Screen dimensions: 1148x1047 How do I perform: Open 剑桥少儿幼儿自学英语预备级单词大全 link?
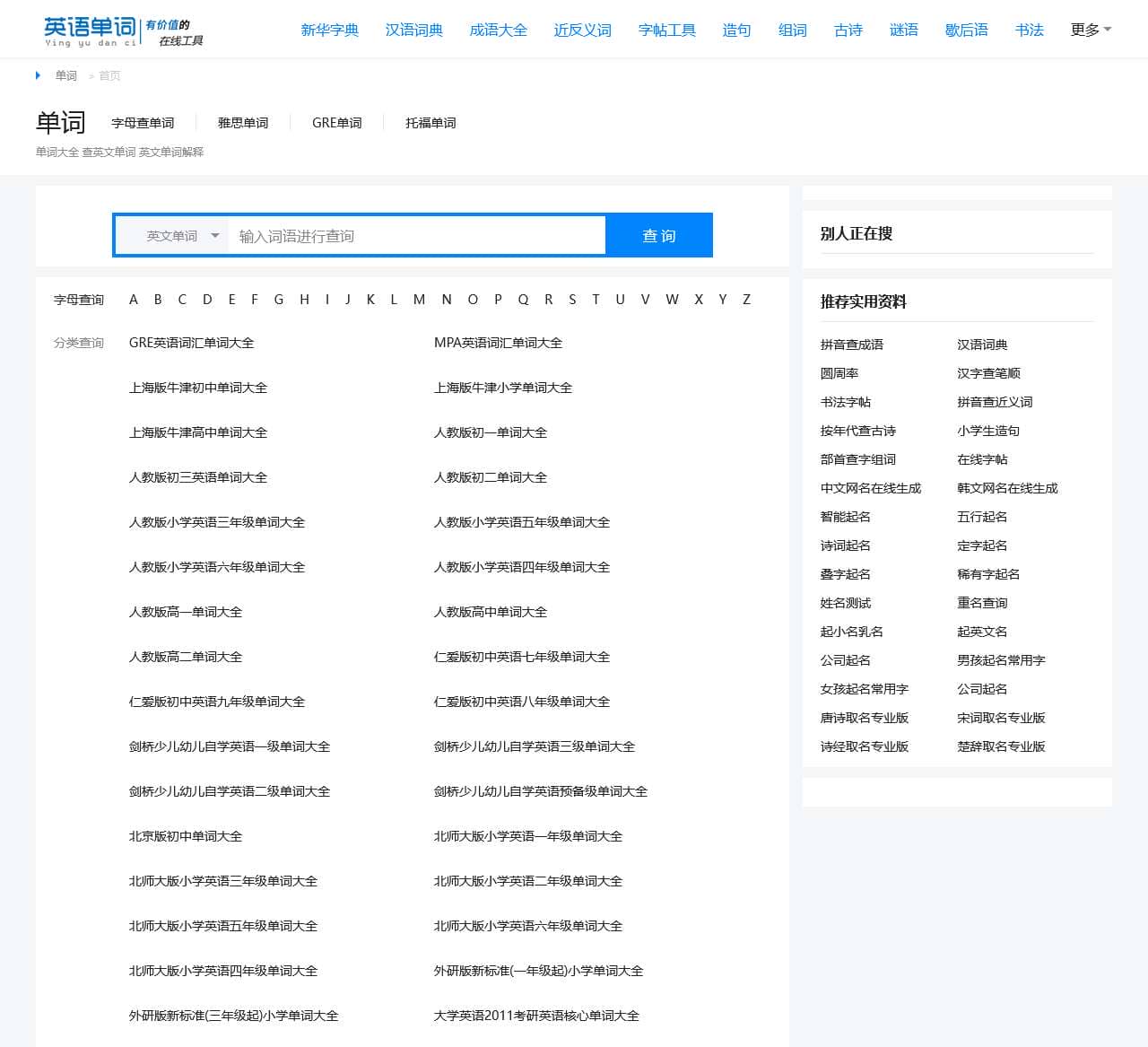pyautogui.click(x=541, y=791)
